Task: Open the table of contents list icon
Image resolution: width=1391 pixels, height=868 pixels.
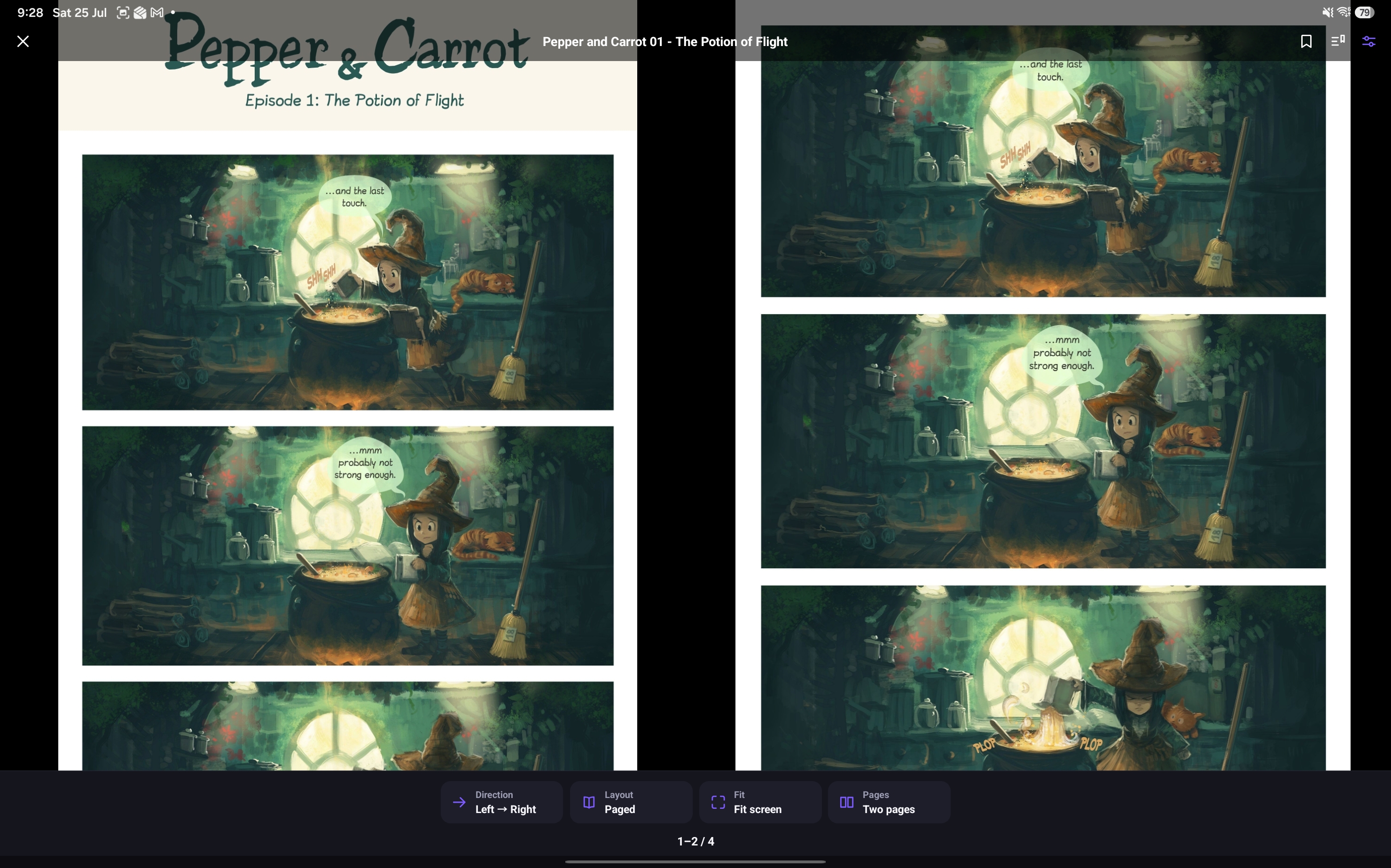Action: coord(1337,41)
